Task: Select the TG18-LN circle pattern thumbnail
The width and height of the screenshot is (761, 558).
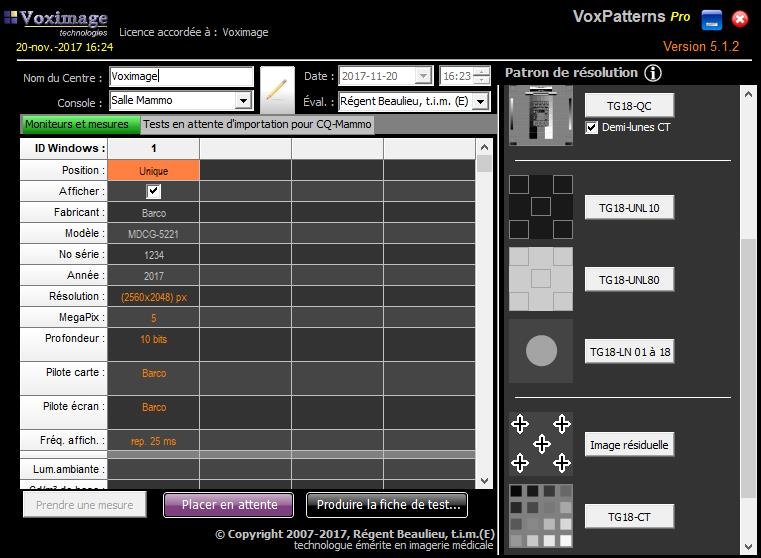Action: [541, 351]
